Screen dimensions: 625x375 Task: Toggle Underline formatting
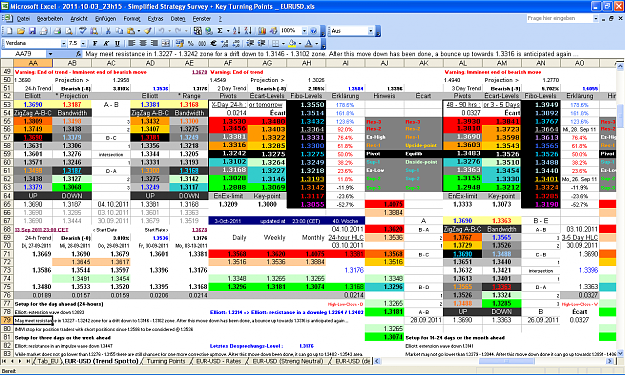pyautogui.click(x=117, y=43)
